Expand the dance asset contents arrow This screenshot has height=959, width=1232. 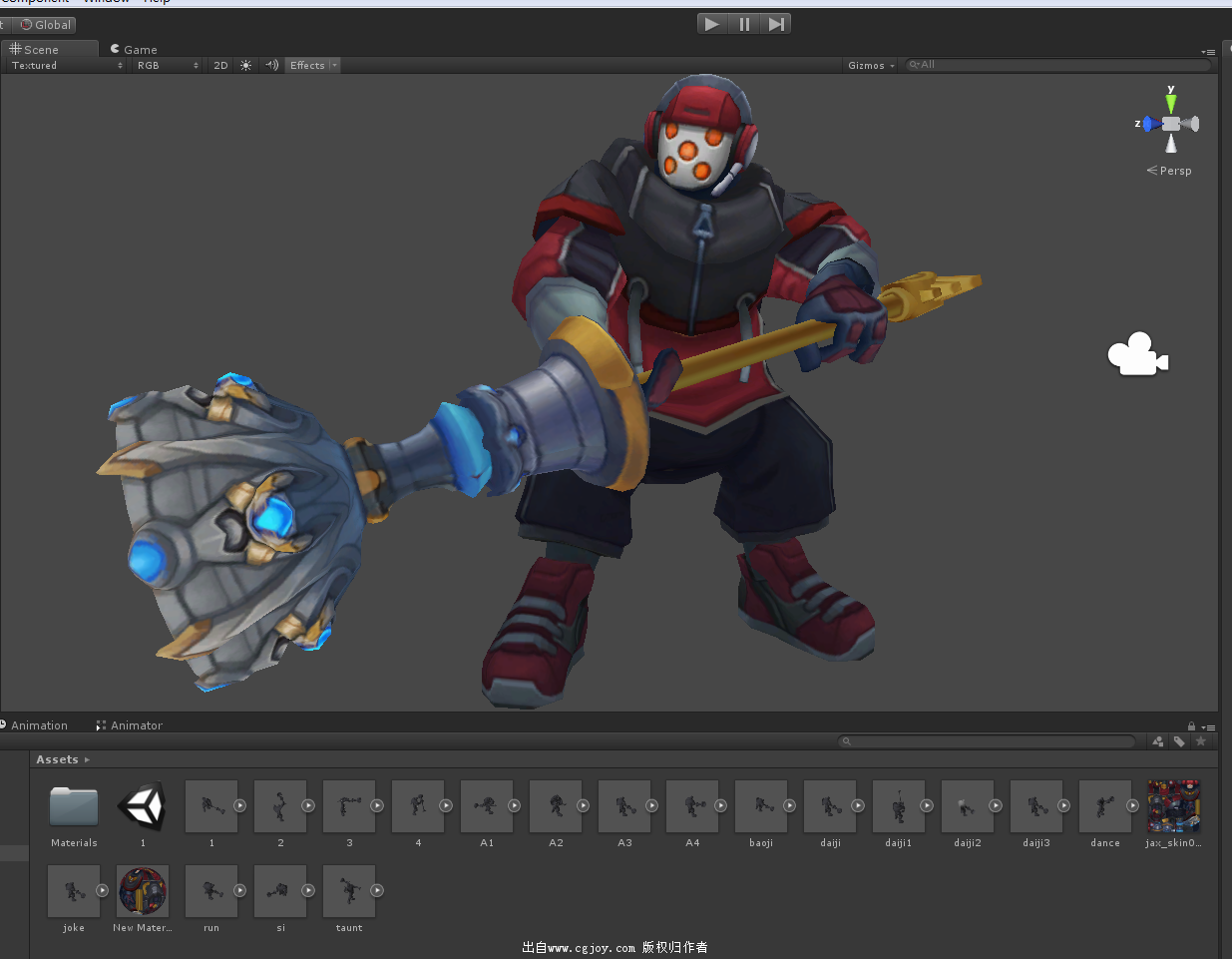coord(1133,805)
